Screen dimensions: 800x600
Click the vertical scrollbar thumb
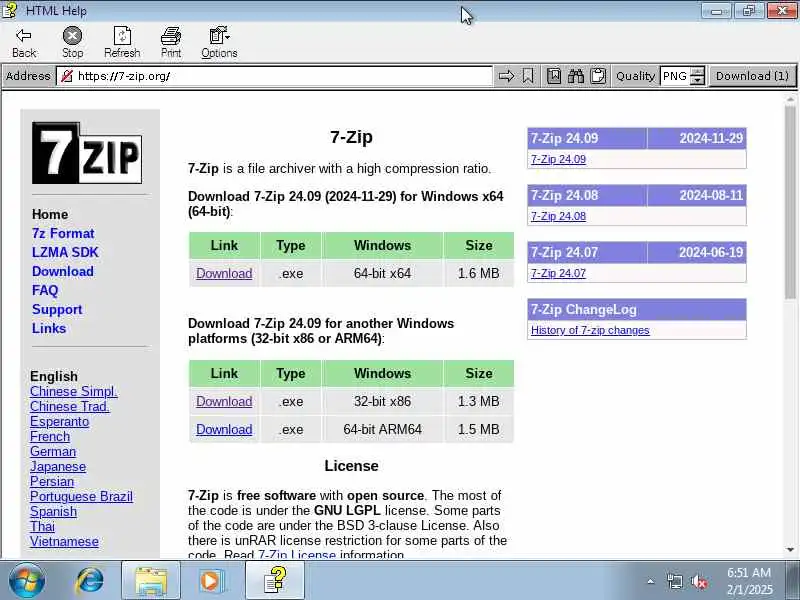[790, 202]
